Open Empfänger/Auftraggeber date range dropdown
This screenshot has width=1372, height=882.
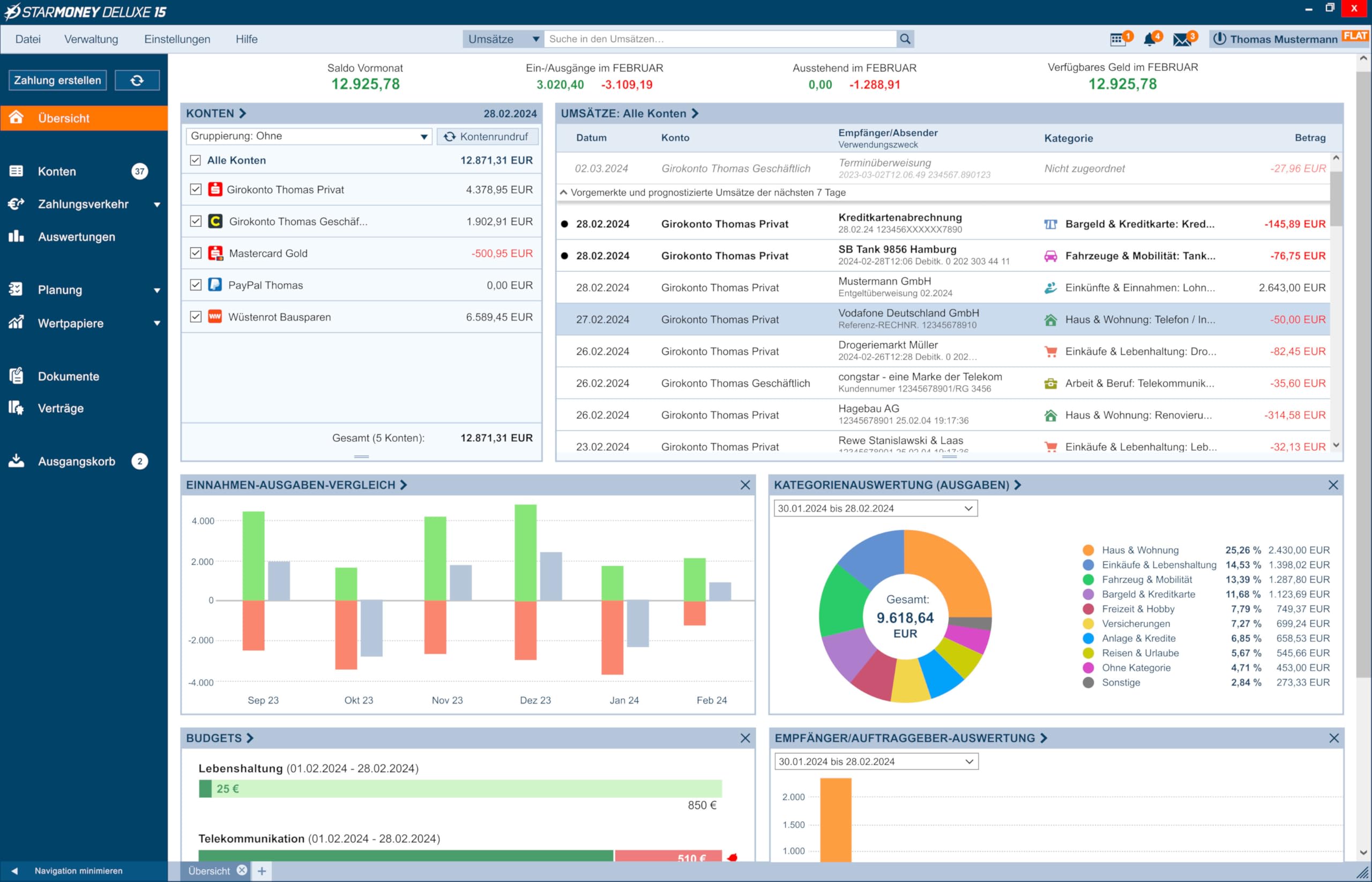pos(876,761)
